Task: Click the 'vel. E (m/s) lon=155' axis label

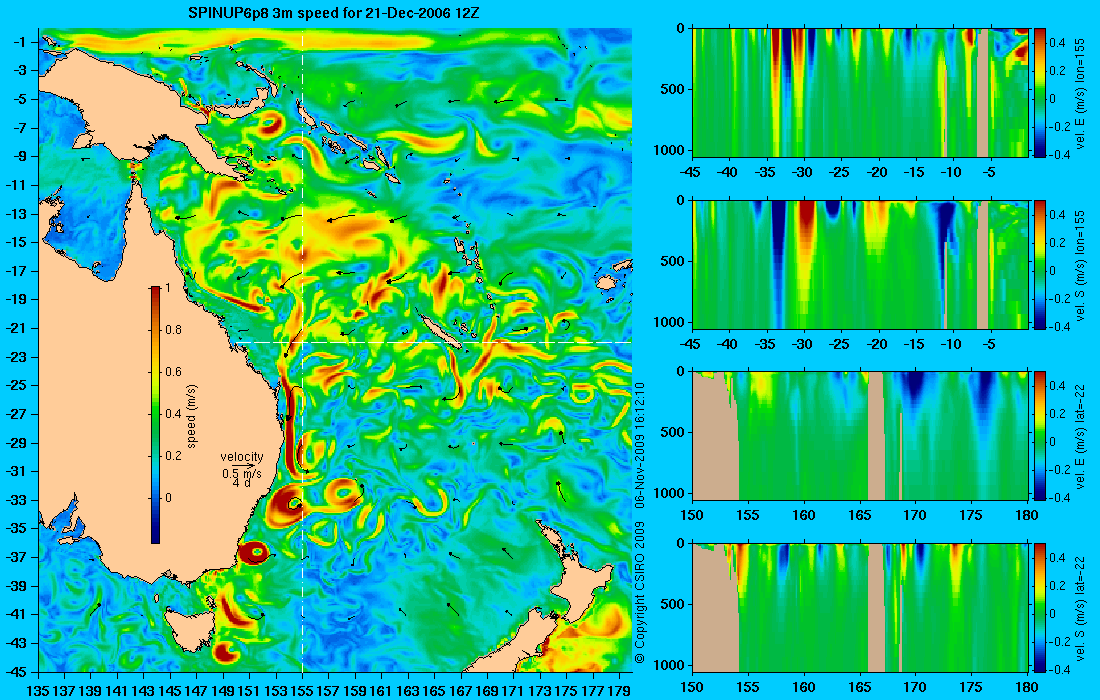Action: pyautogui.click(x=1080, y=95)
